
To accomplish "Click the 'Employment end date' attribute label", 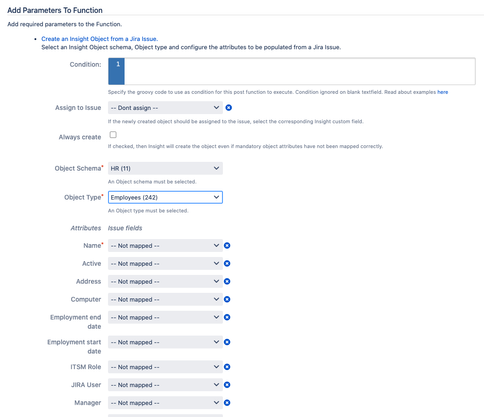I will [76, 322].
